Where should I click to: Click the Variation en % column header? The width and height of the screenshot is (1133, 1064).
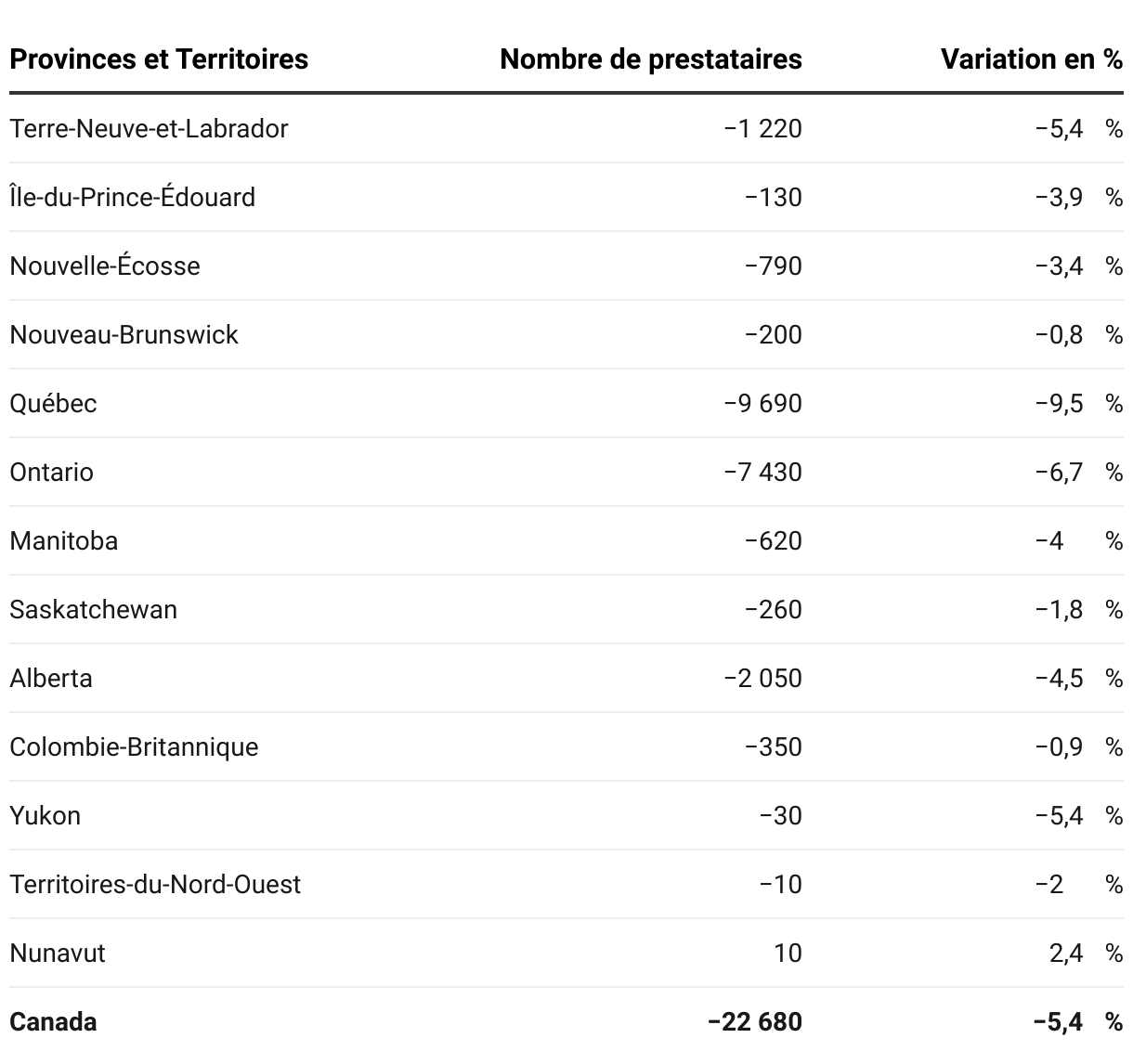coord(1032,59)
